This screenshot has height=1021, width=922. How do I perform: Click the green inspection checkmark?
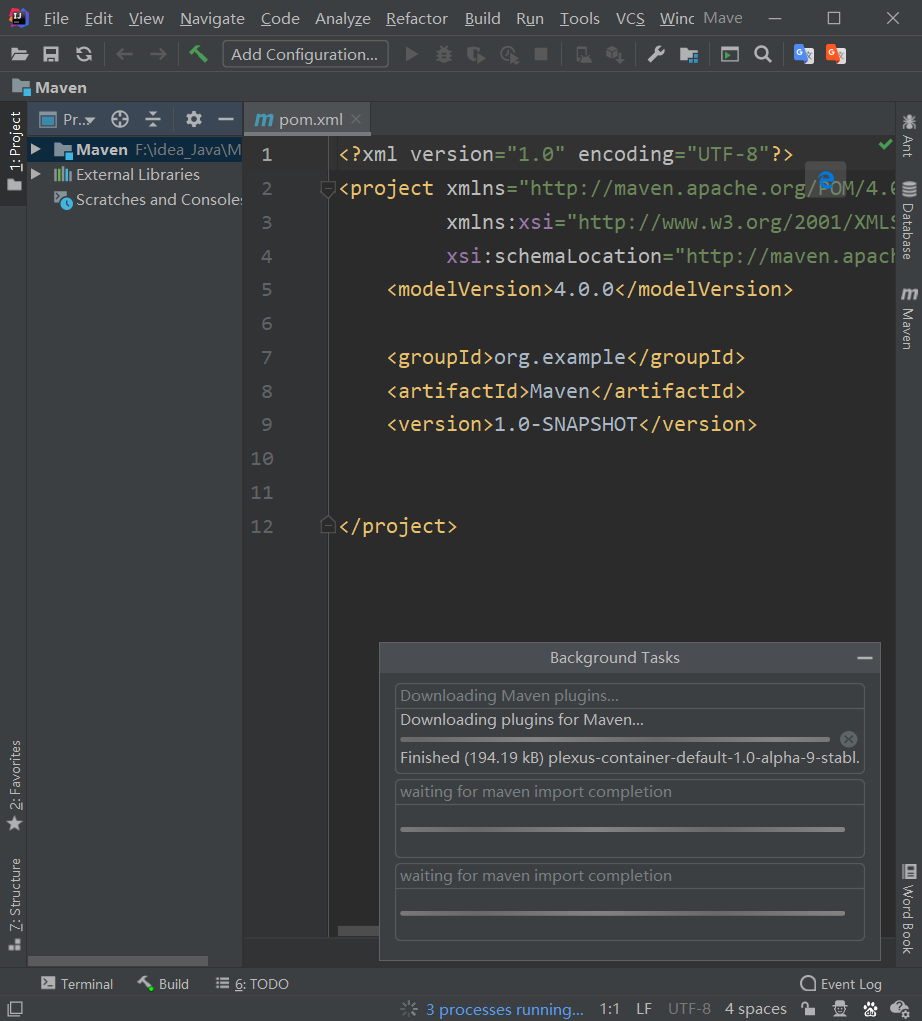tap(885, 144)
